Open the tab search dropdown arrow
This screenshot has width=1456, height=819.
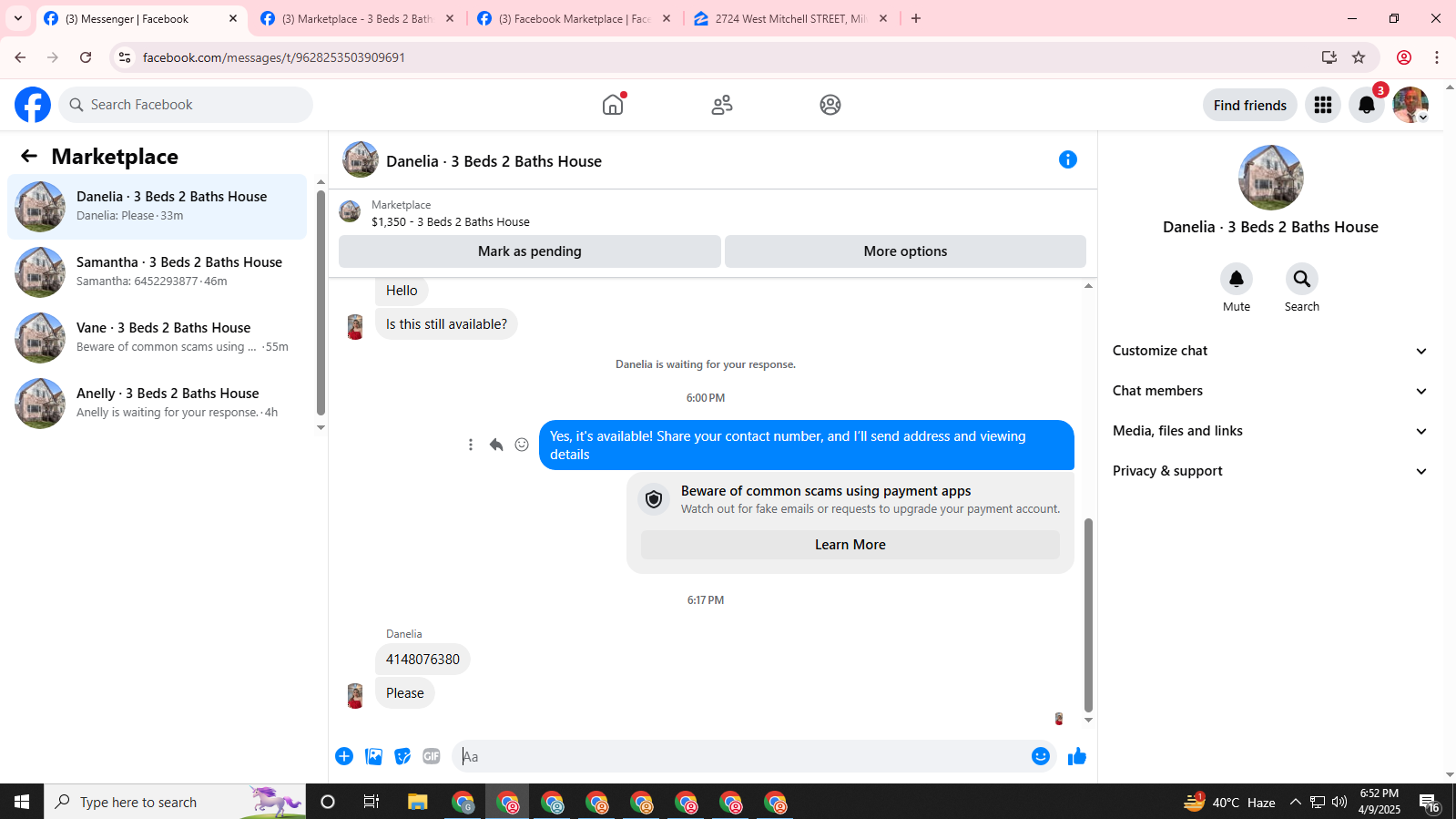coord(18,18)
